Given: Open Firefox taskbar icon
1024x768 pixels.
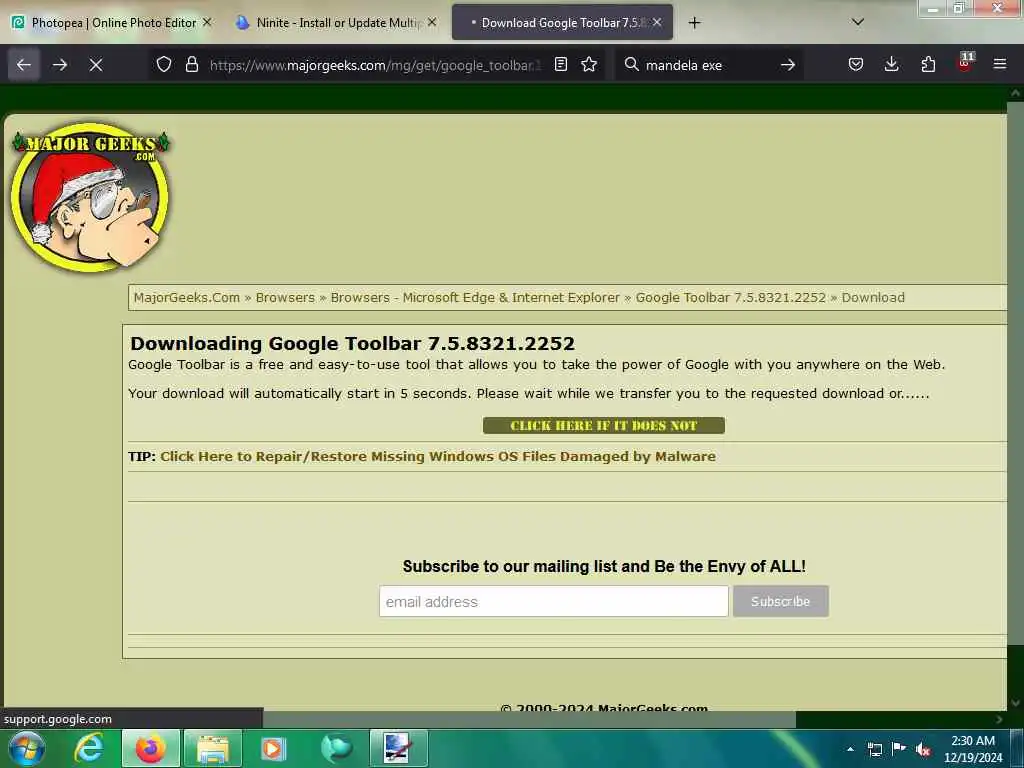Looking at the screenshot, I should 150,748.
